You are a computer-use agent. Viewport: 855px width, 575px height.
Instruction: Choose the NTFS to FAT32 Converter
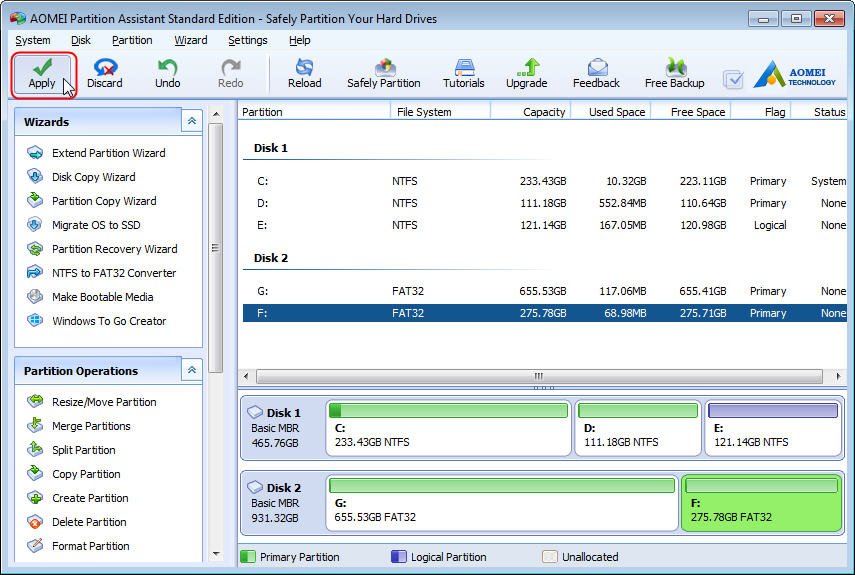[113, 273]
